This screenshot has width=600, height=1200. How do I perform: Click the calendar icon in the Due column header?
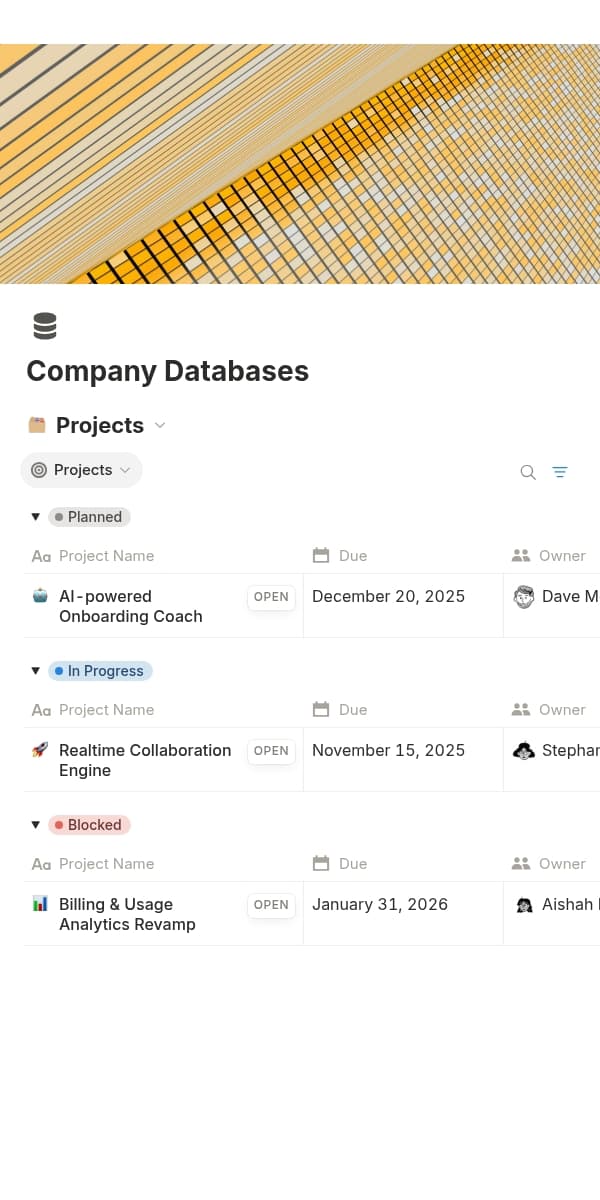coord(321,554)
